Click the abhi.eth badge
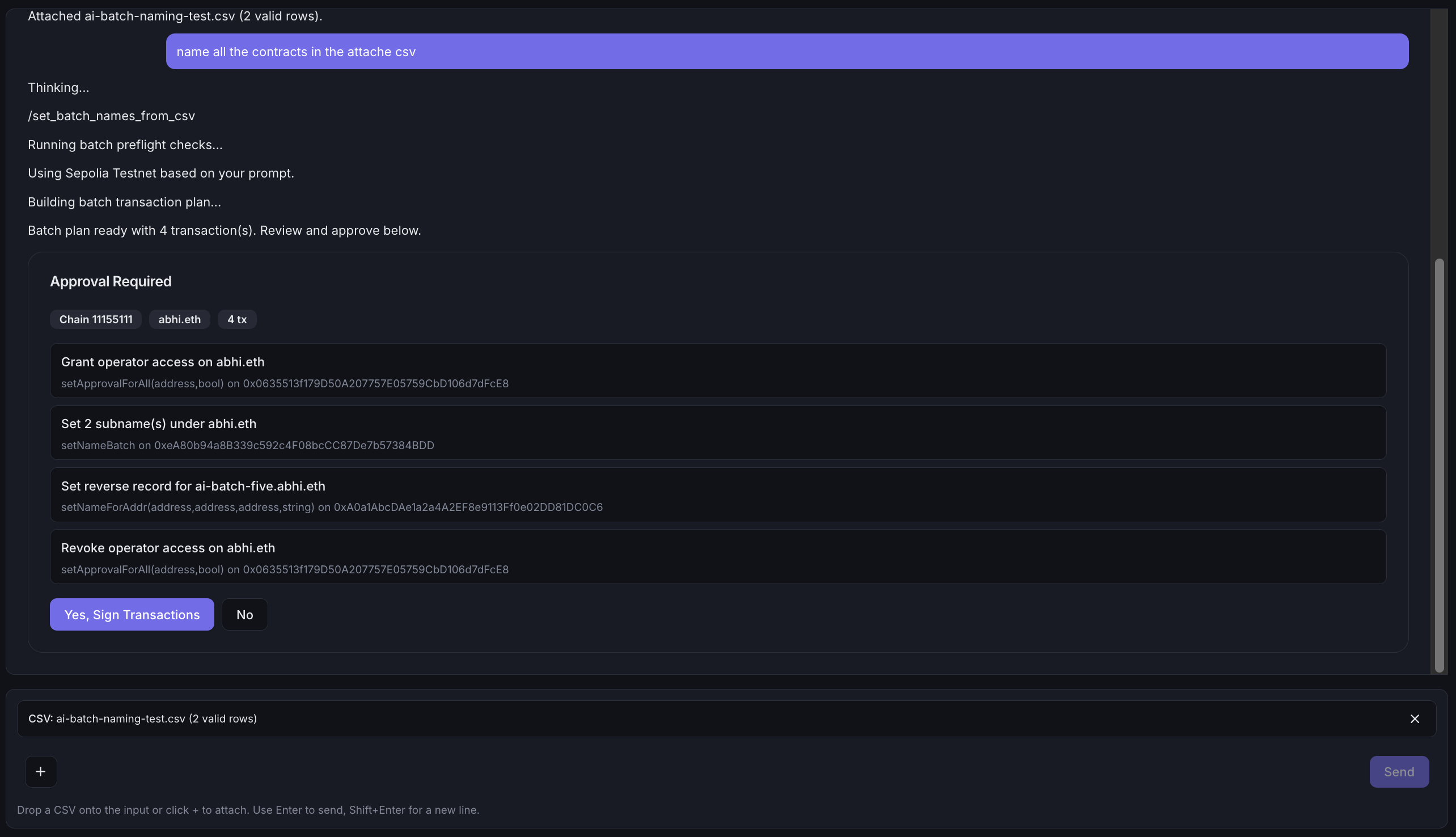Image resolution: width=1456 pixels, height=837 pixels. click(179, 320)
